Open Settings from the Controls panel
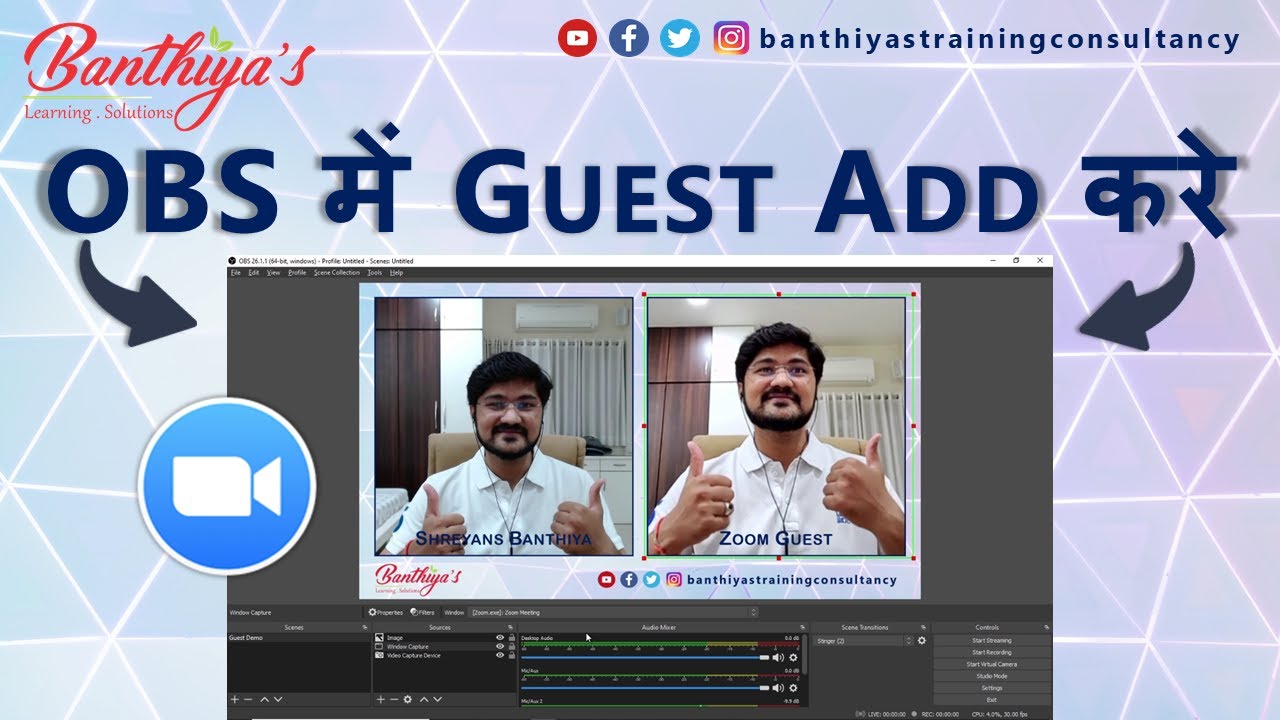 [x=991, y=688]
